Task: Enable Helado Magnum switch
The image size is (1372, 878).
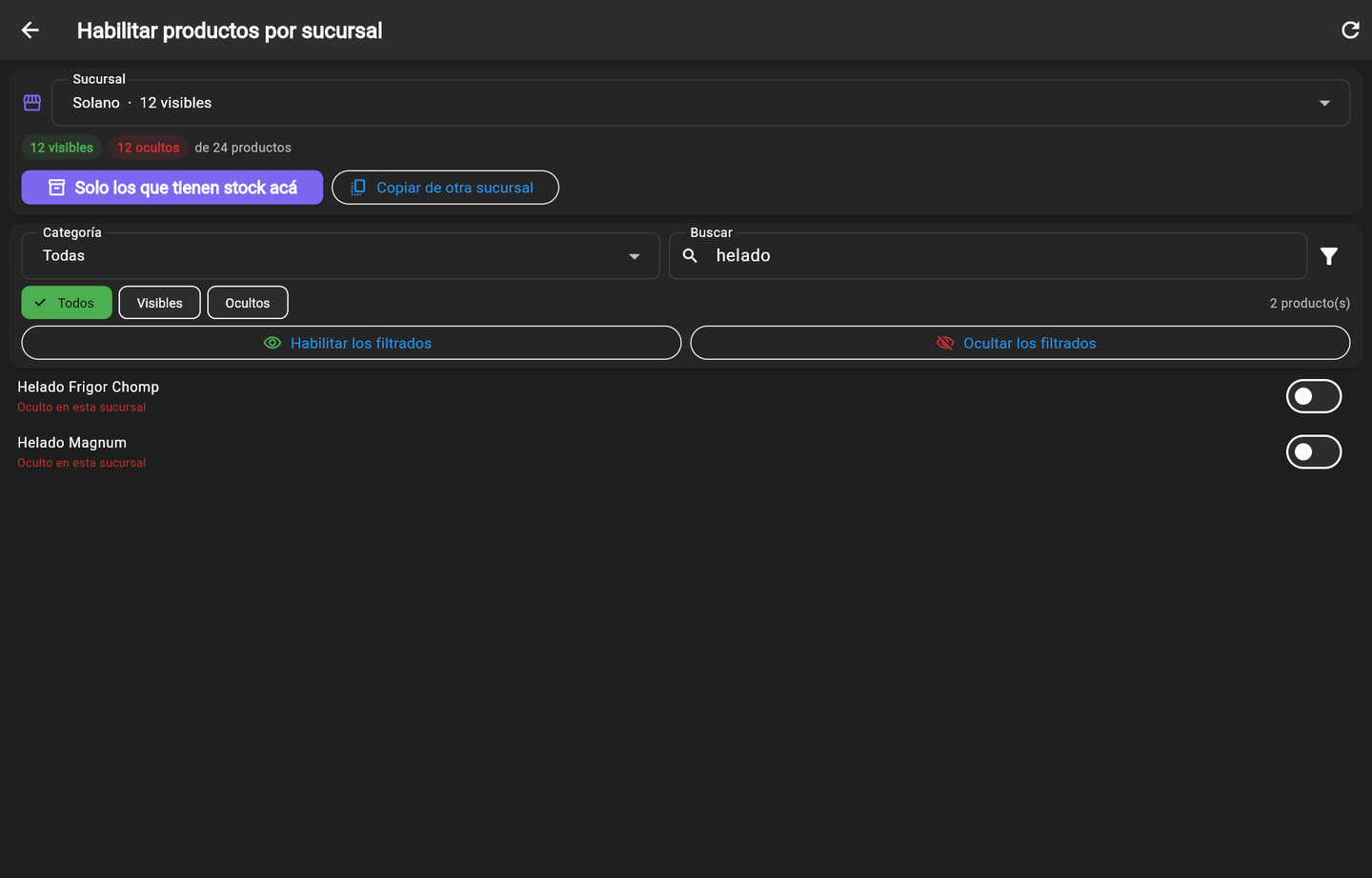Action: tap(1314, 452)
